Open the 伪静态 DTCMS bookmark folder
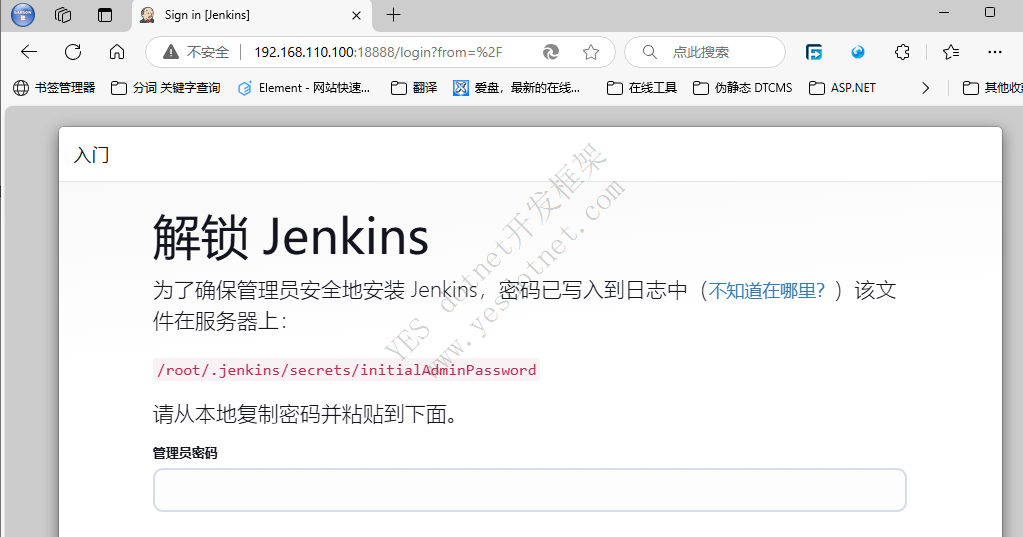Screen dimensions: 1023x537 pos(742,87)
